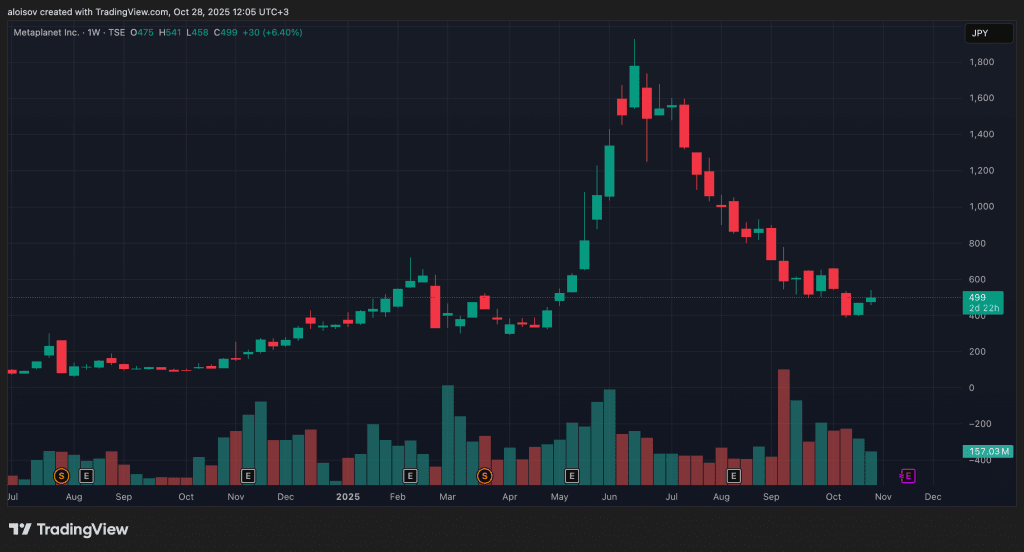This screenshot has width=1024, height=552.
Task: Click the TradingView logo
Action: (69, 529)
